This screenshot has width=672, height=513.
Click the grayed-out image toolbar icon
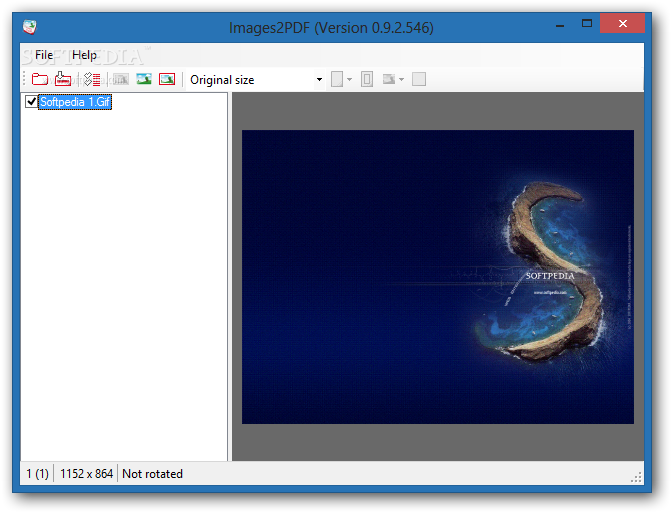[120, 79]
